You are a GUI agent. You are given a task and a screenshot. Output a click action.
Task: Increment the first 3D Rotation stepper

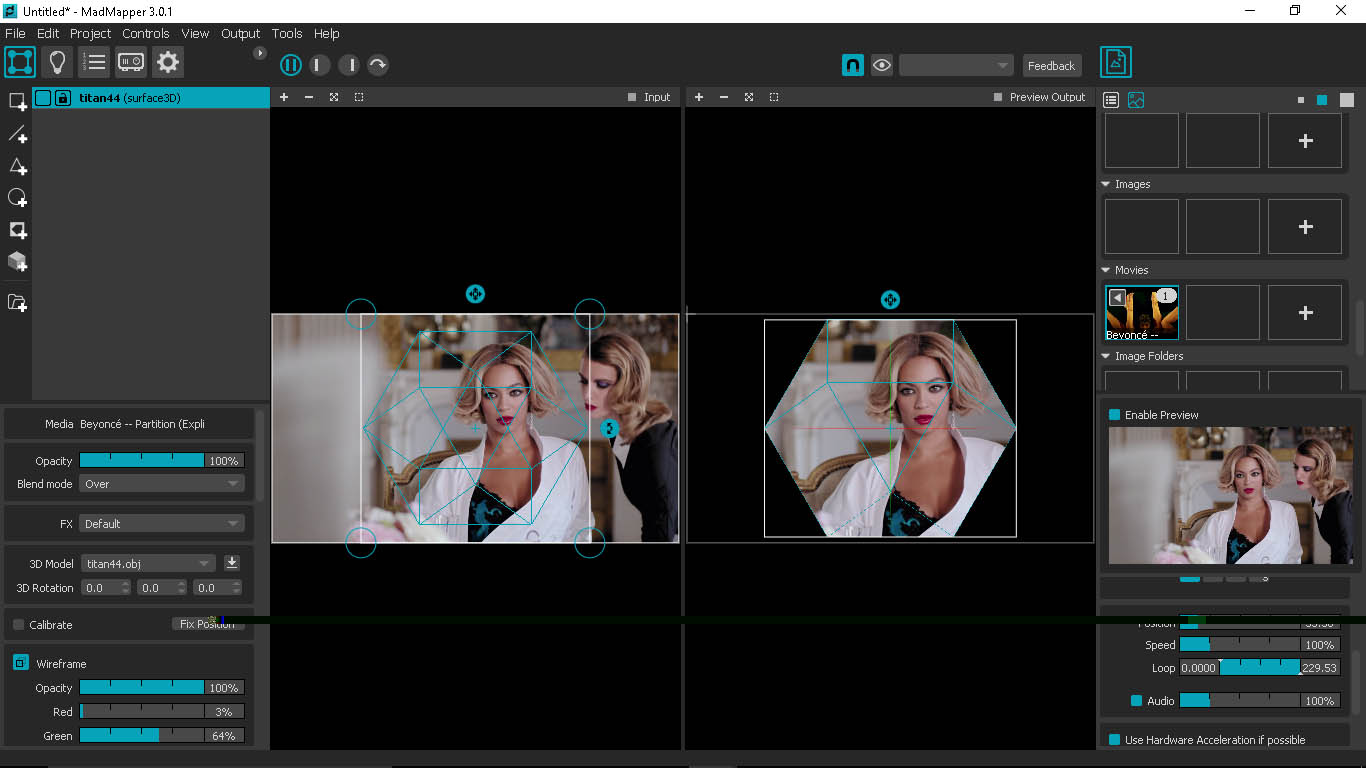click(x=126, y=584)
